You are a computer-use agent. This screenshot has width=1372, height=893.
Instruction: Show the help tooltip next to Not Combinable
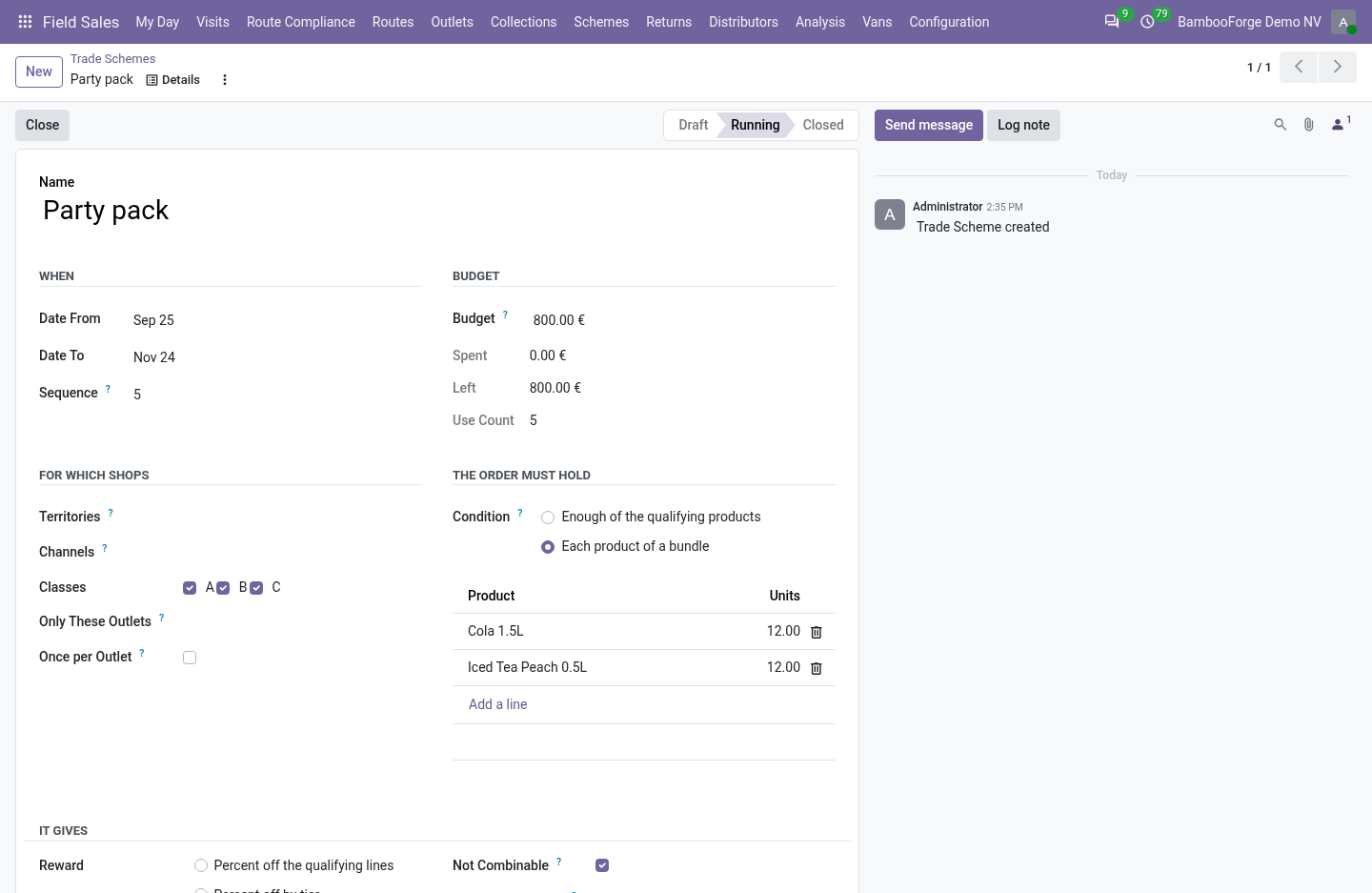click(559, 862)
